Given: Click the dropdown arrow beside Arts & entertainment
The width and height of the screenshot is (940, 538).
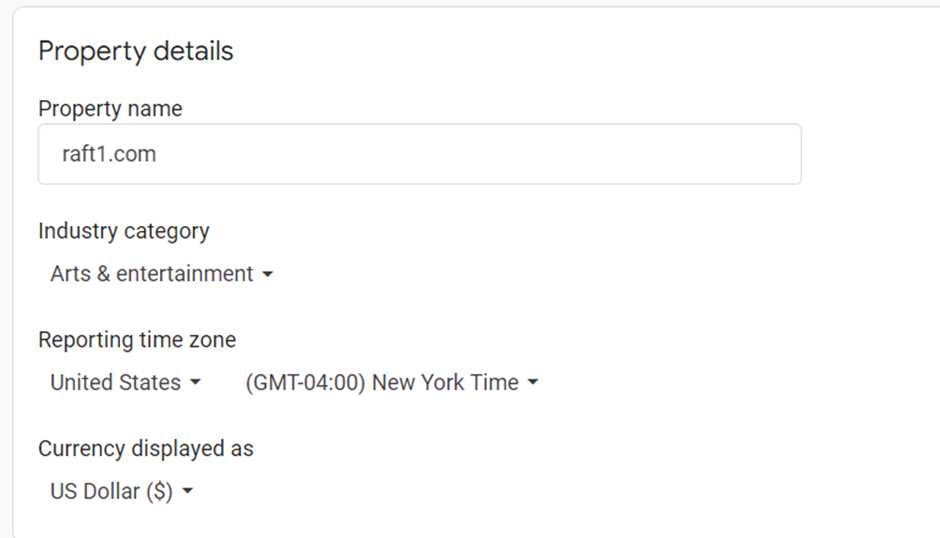Looking at the screenshot, I should (x=267, y=275).
